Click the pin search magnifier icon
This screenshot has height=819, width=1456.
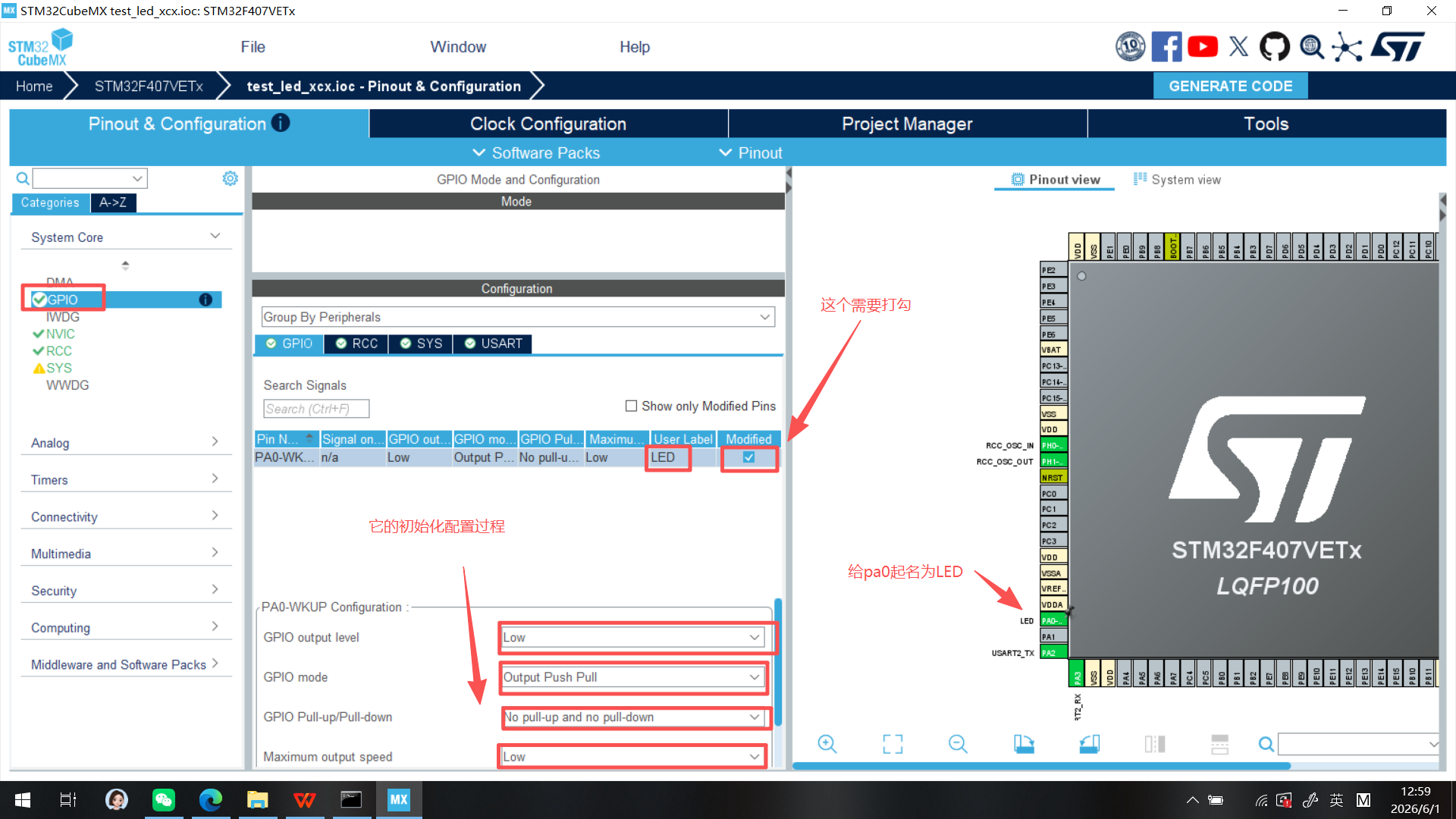tap(1266, 745)
